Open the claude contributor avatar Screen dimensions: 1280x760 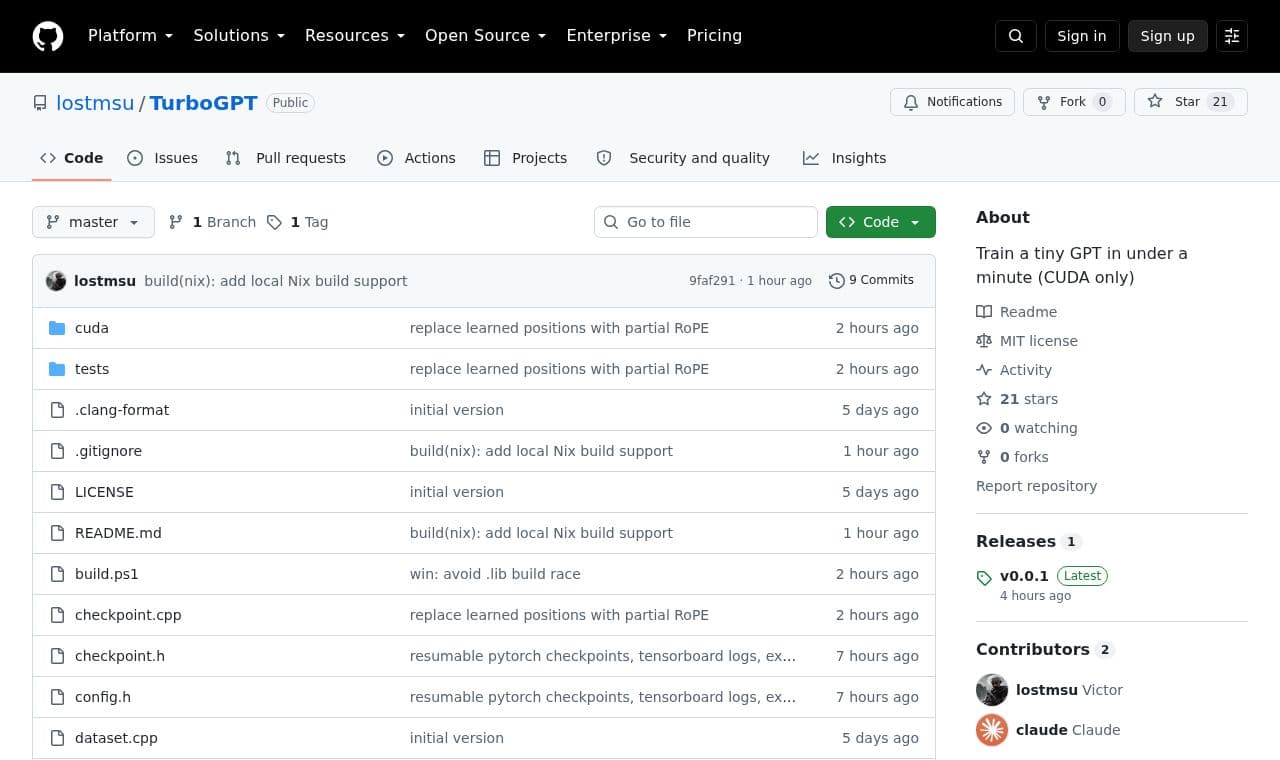(x=992, y=730)
